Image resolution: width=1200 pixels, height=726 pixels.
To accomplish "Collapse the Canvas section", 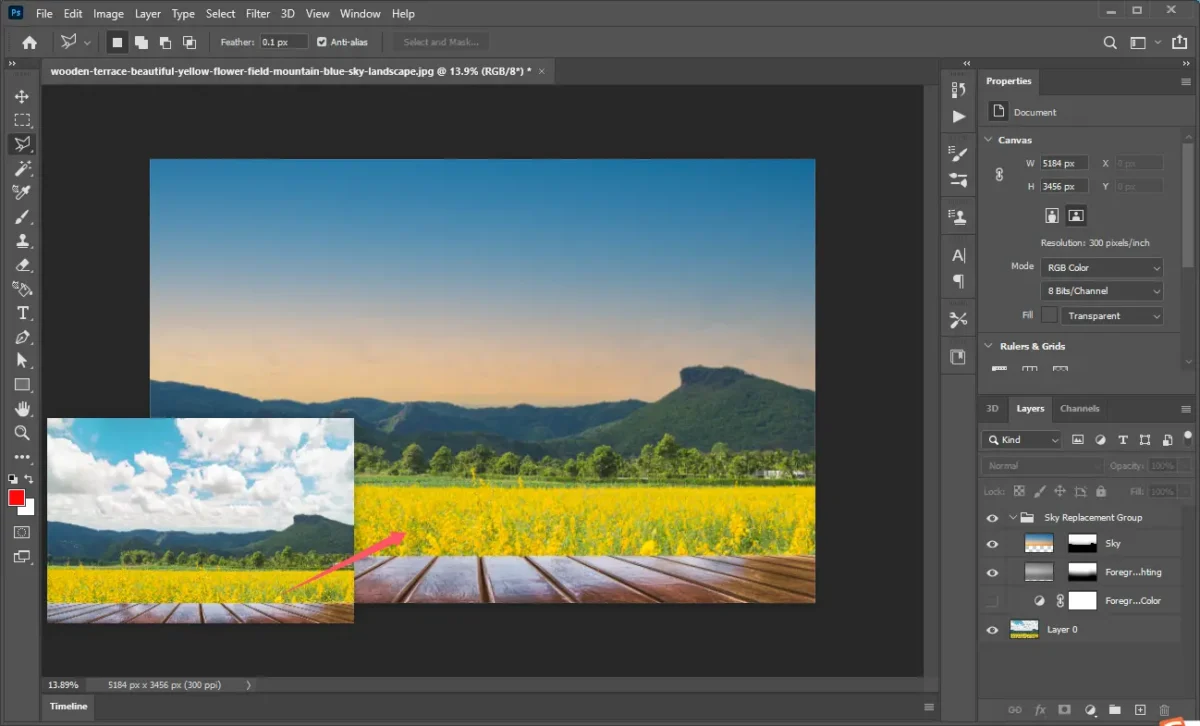I will pyautogui.click(x=988, y=140).
